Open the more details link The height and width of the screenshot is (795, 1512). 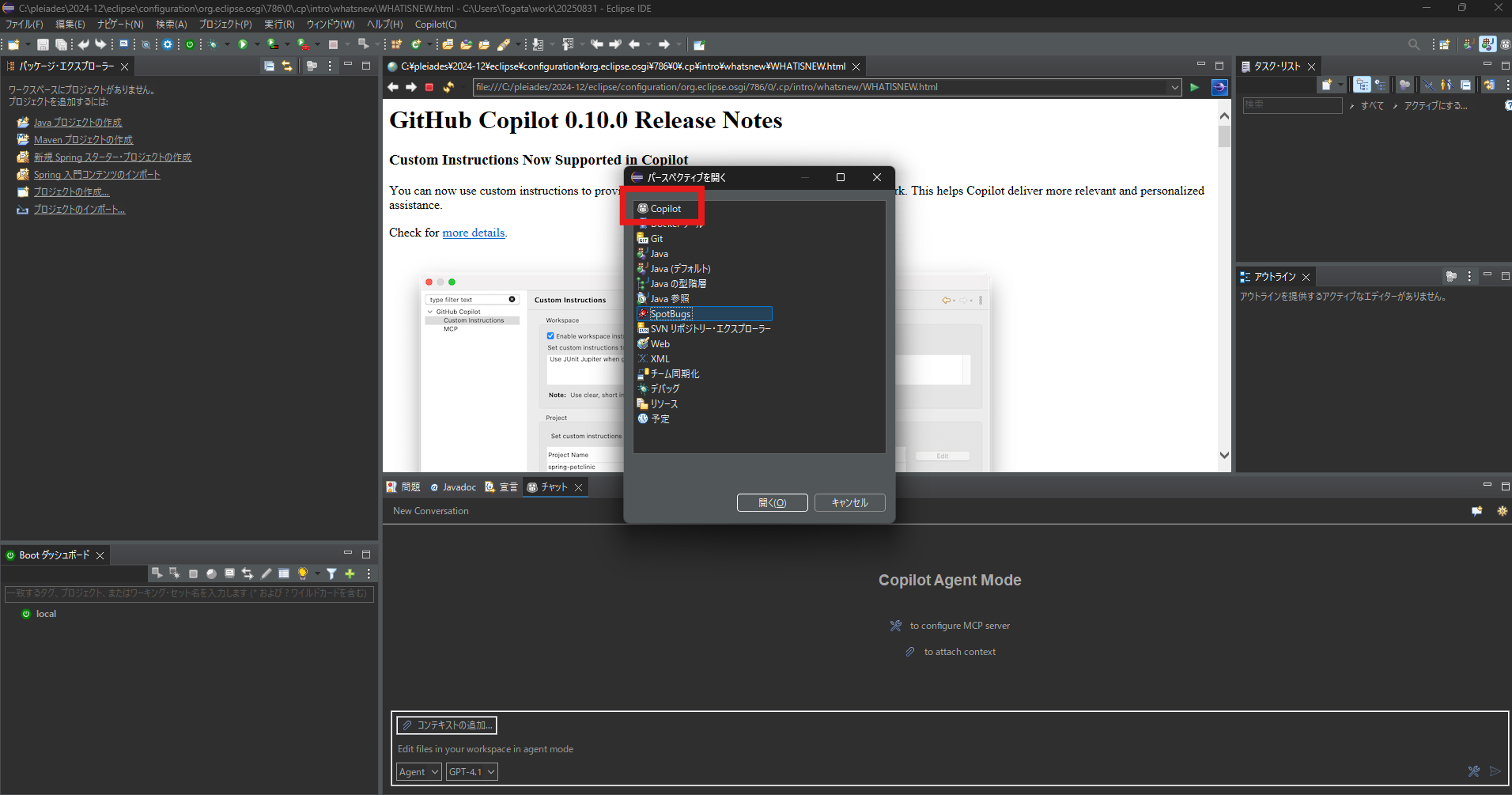[473, 232]
